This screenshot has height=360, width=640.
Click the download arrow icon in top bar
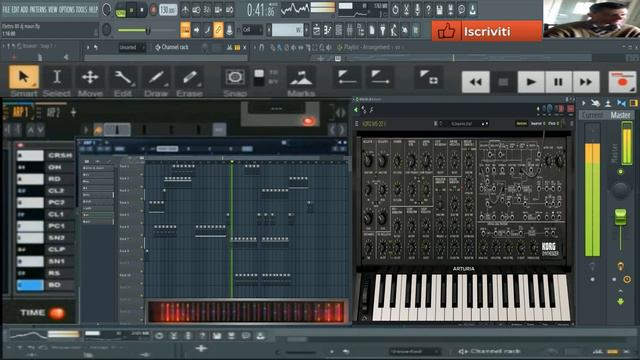click(472, 10)
